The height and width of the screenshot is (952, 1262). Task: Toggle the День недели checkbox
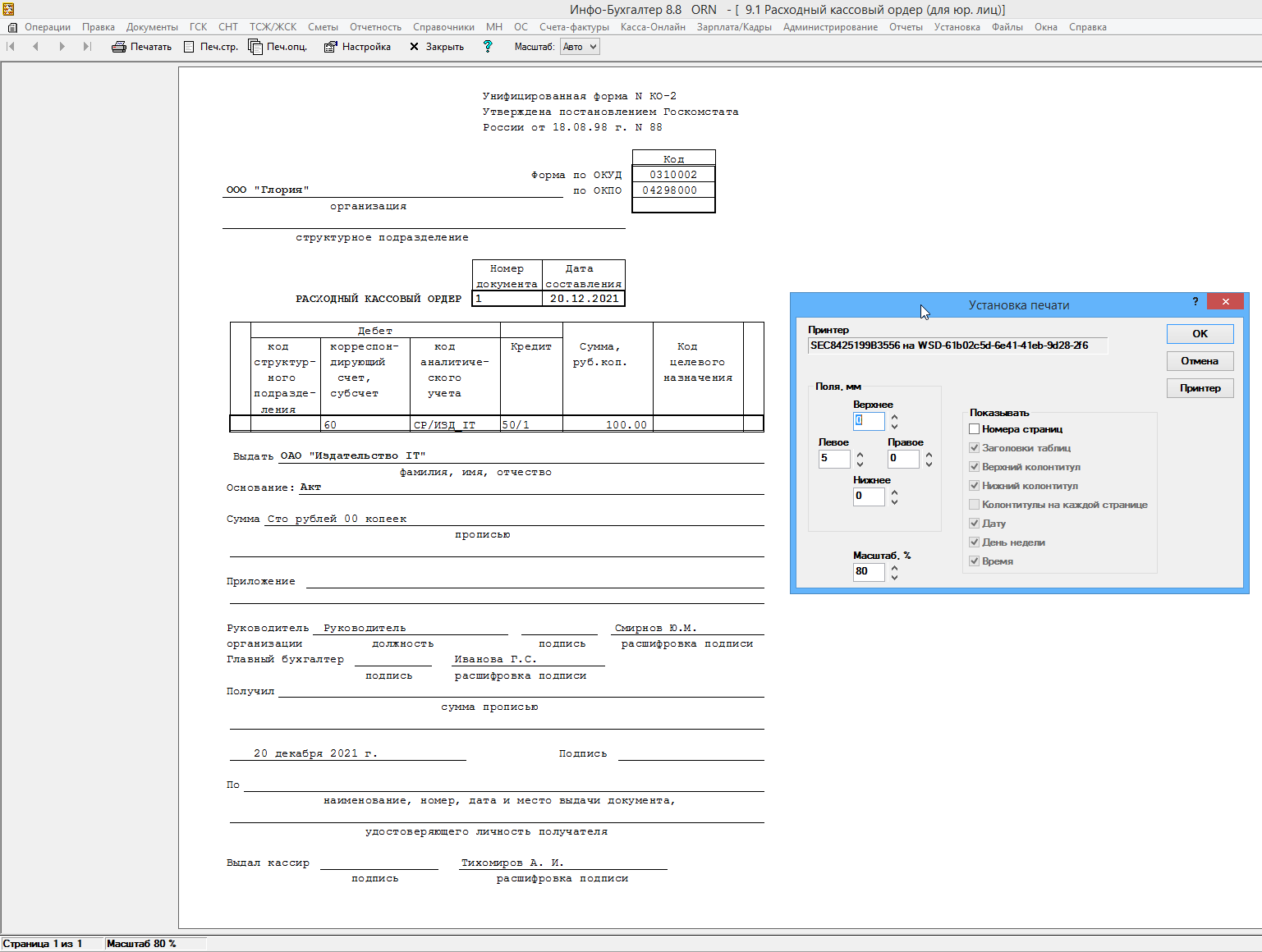pyautogui.click(x=974, y=542)
